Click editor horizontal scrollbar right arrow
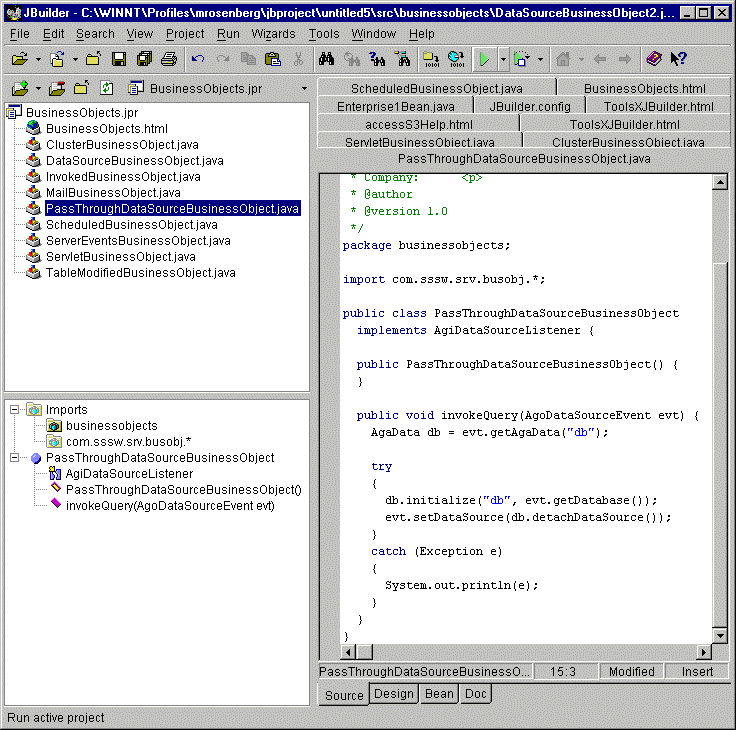Screen dimensions: 736x730 [x=704, y=652]
